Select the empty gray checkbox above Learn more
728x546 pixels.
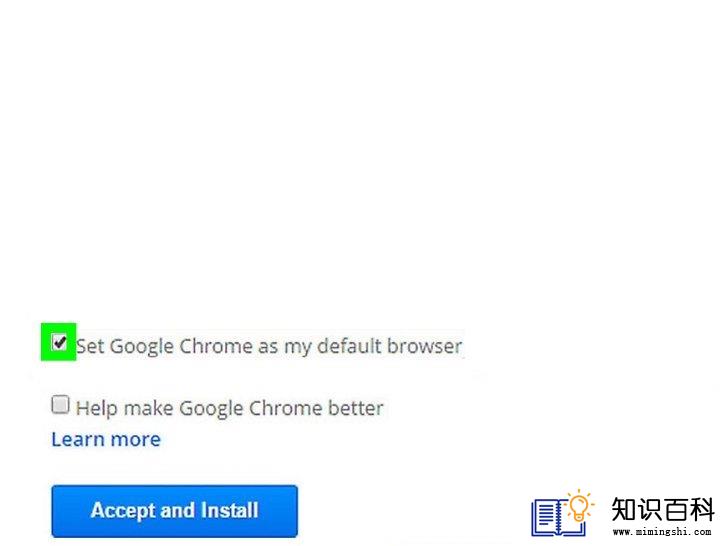click(60, 404)
